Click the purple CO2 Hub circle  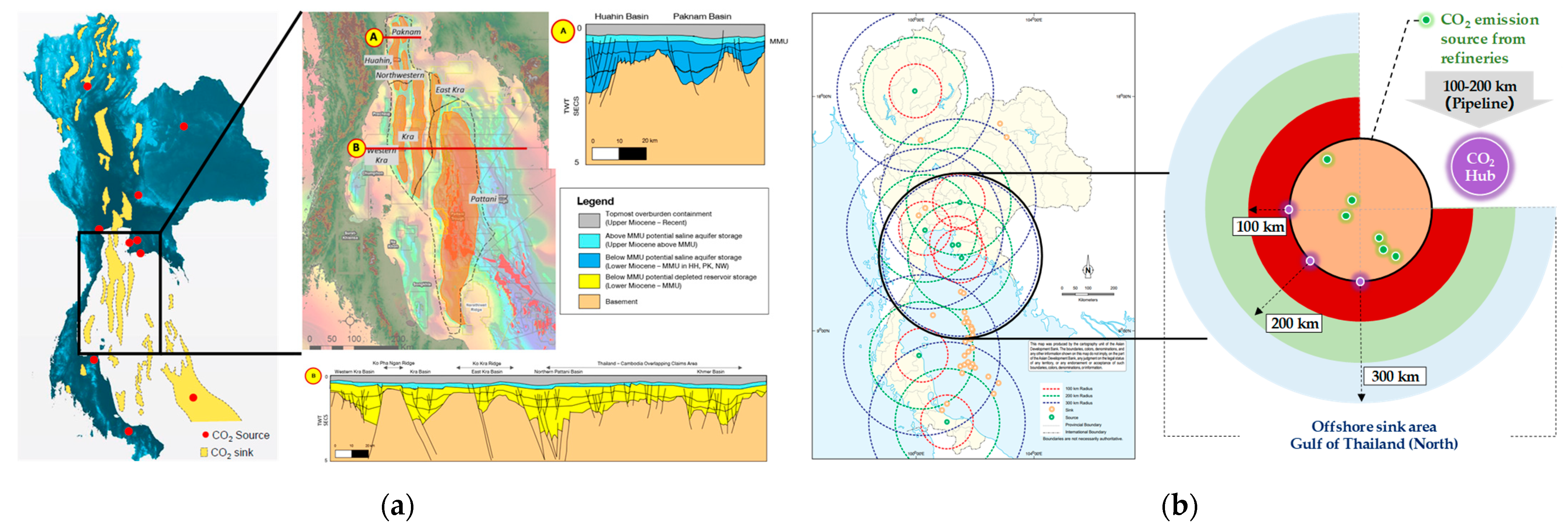[x=1480, y=167]
